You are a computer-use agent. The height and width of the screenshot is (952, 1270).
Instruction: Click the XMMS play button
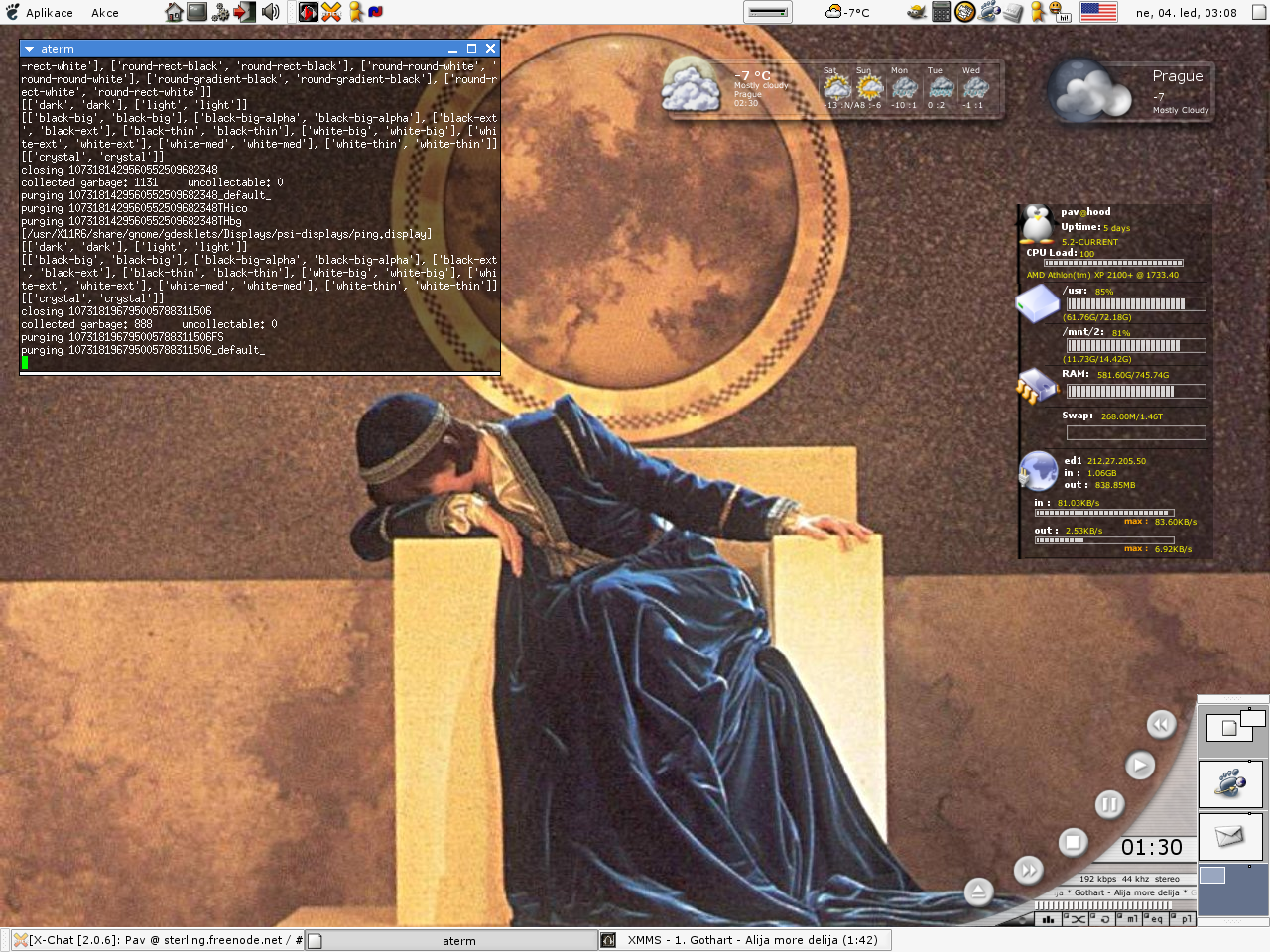pyautogui.click(x=1140, y=765)
